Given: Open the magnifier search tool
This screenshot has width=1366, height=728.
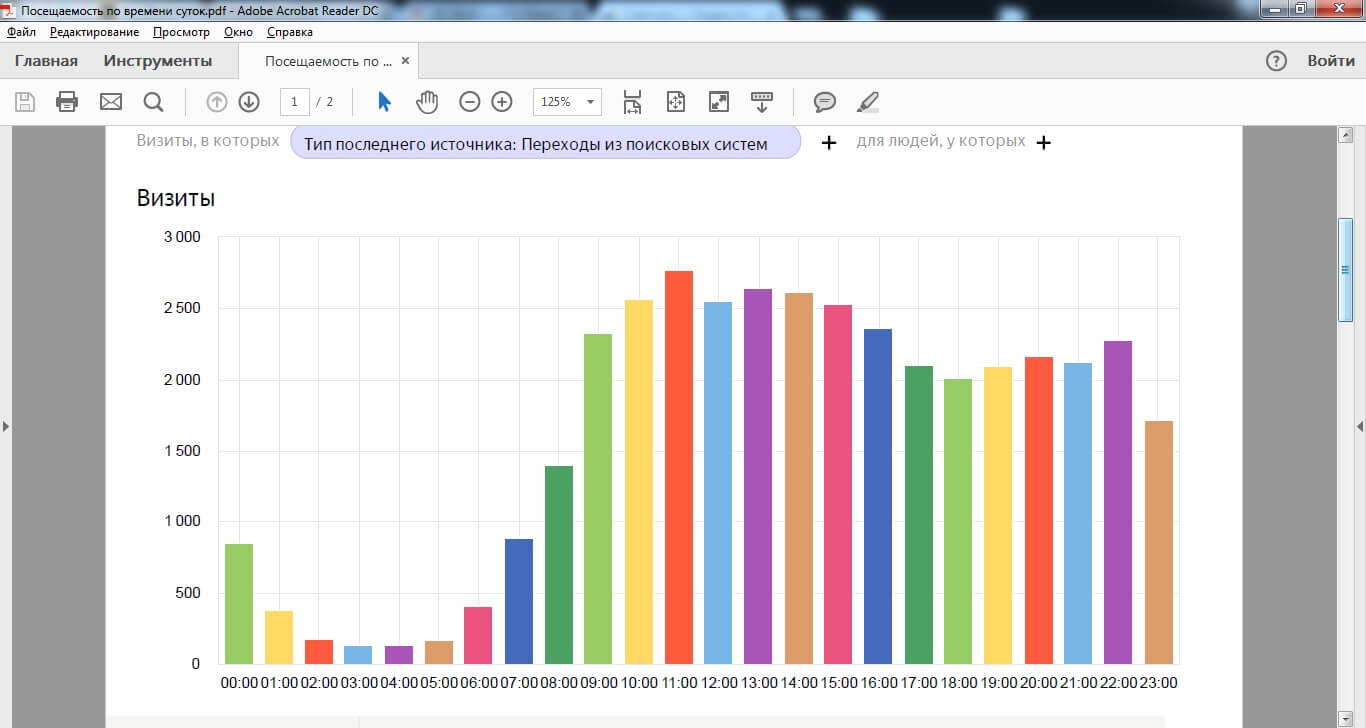Looking at the screenshot, I should click(153, 102).
